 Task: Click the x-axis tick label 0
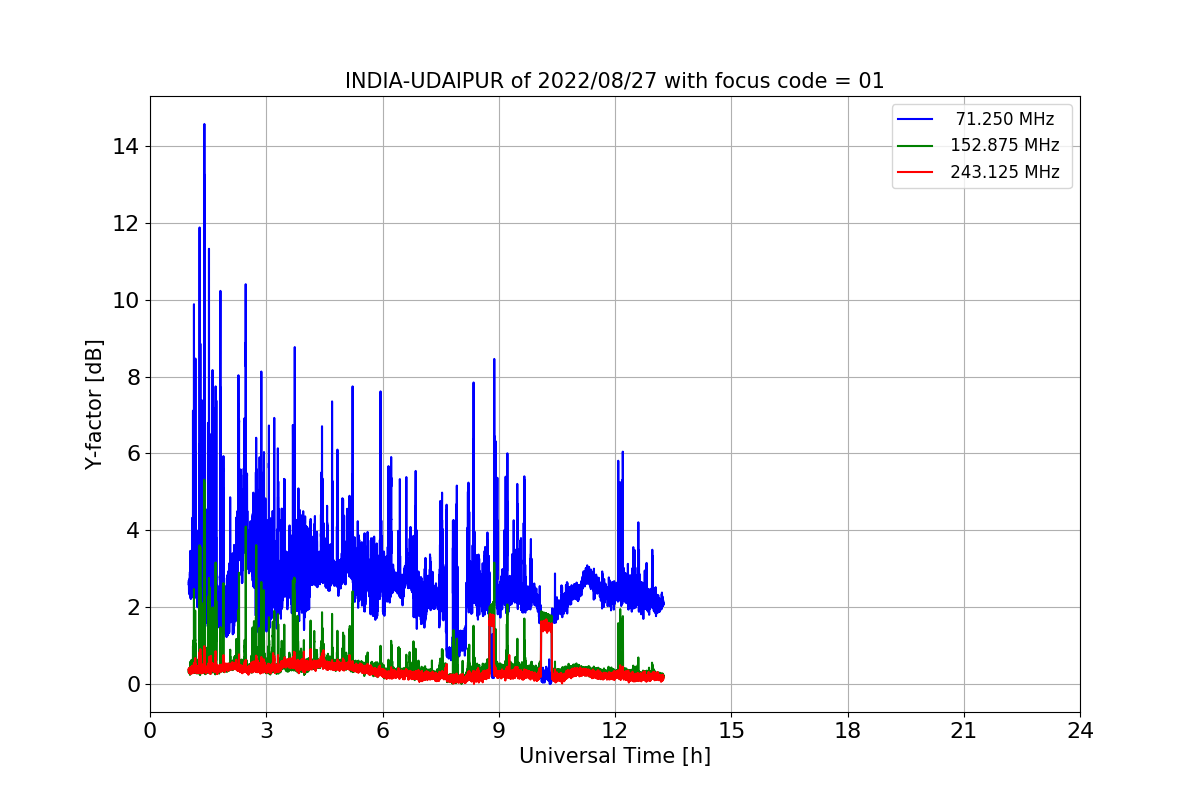click(x=150, y=730)
